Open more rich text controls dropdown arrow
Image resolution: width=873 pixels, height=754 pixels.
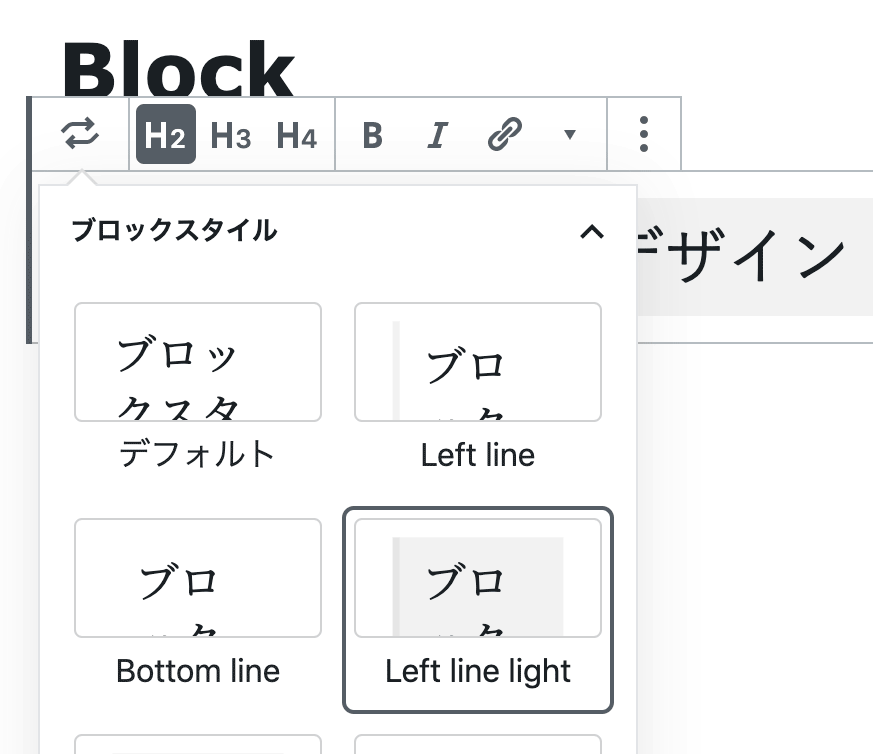(570, 134)
